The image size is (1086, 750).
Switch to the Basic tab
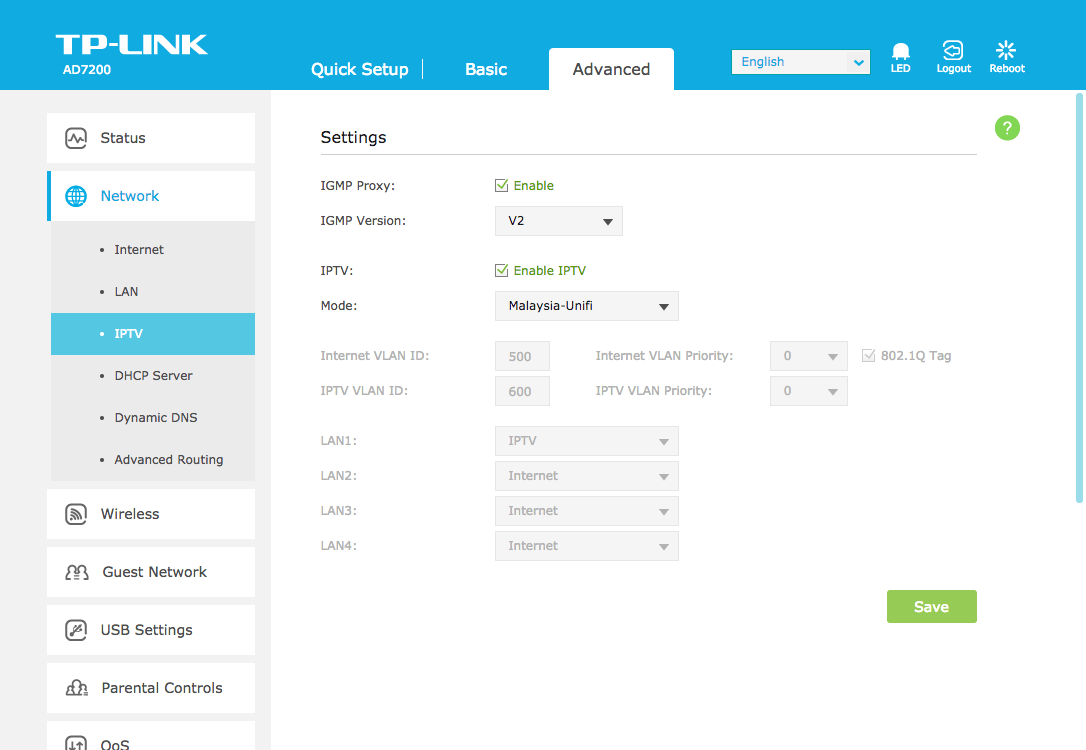486,69
